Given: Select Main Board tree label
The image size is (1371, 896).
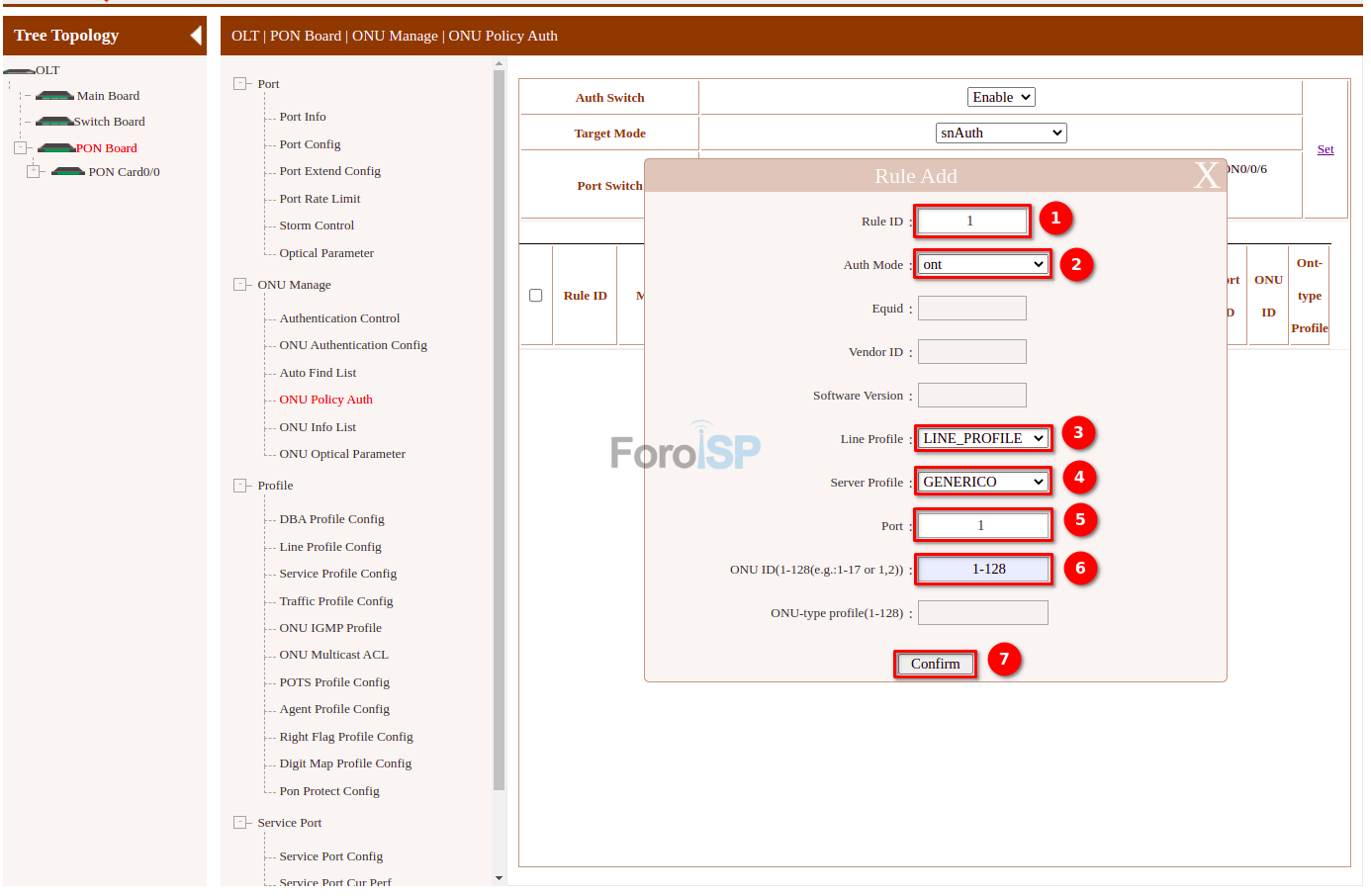Looking at the screenshot, I should tap(108, 96).
